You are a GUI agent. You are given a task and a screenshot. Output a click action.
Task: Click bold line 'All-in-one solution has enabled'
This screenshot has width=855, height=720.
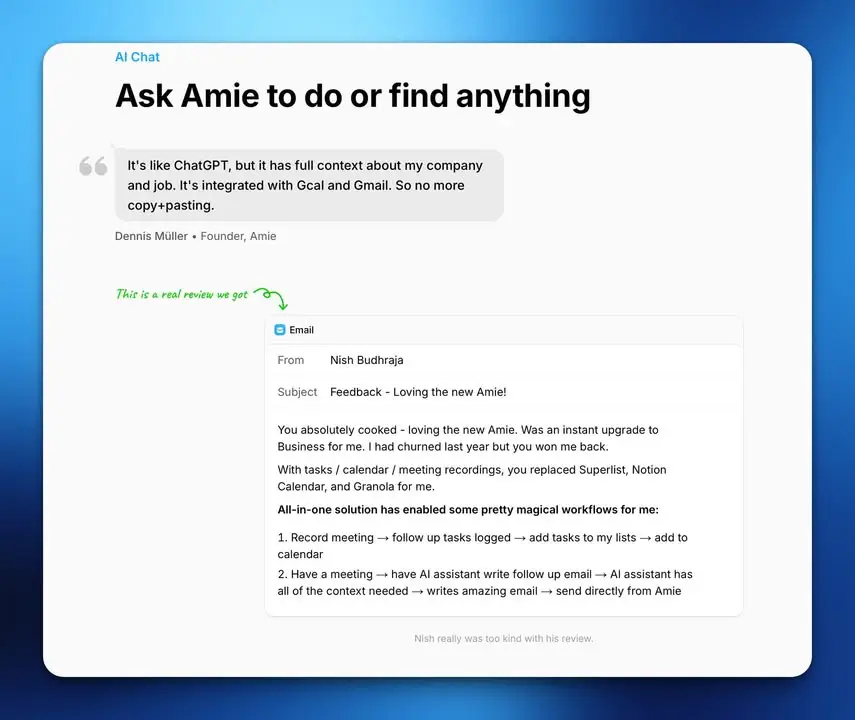(468, 510)
